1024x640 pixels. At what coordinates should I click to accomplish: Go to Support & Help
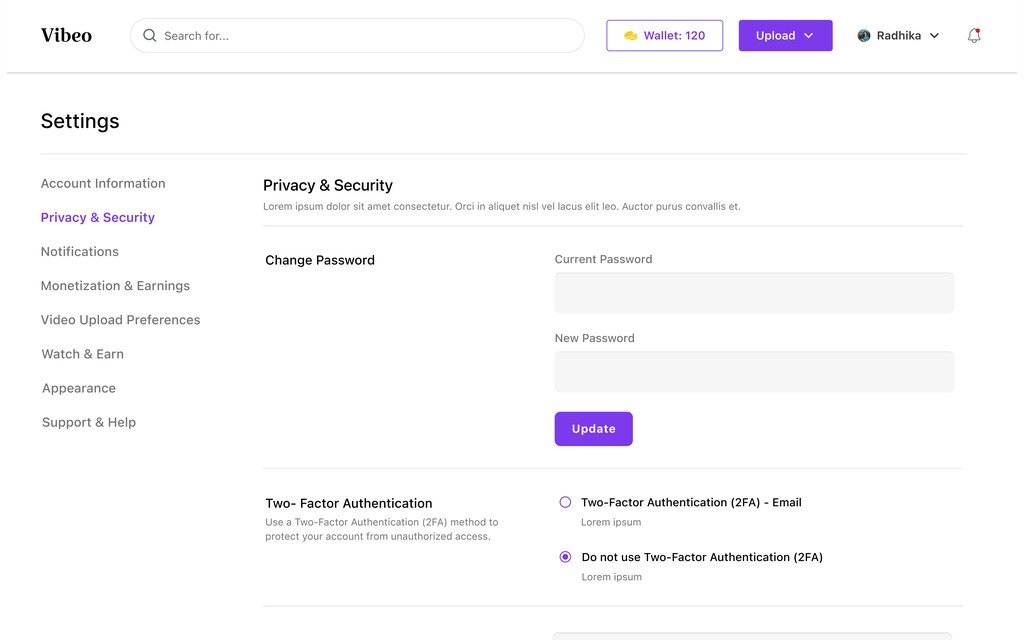[x=89, y=423]
